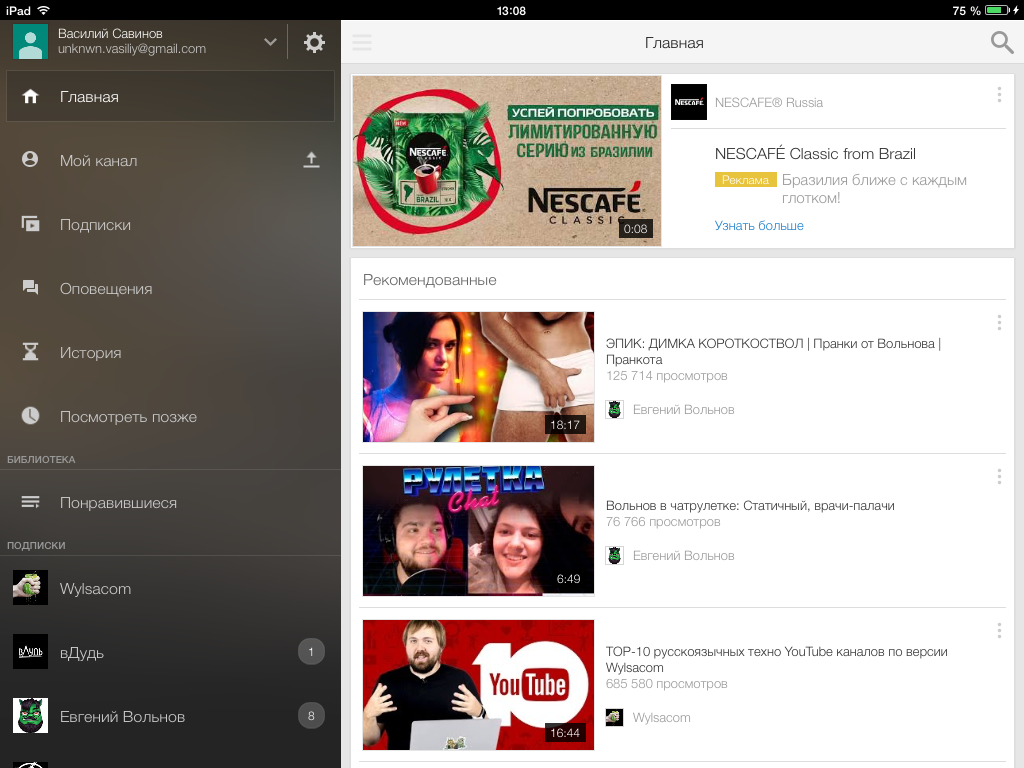Click the Узнать больше link

[x=759, y=225]
